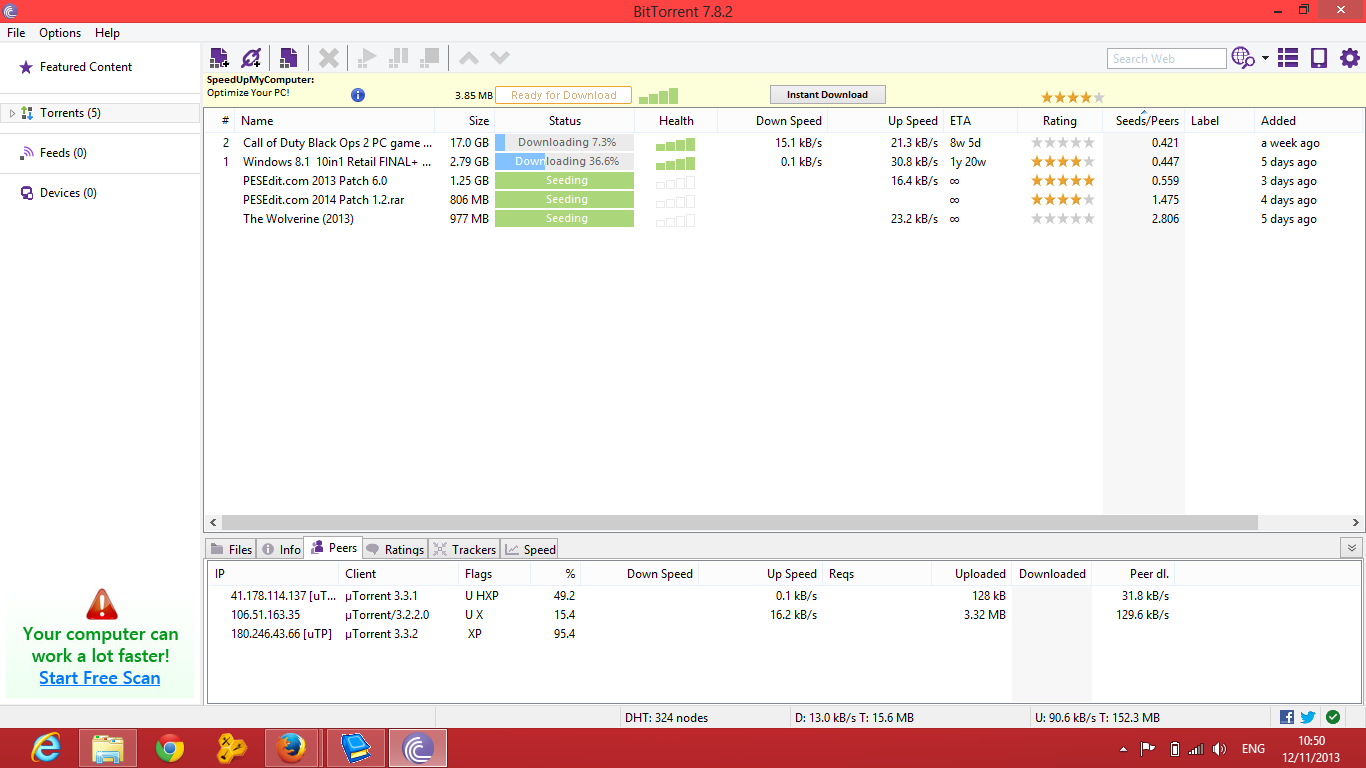Open the device icon in the toolbar
This screenshot has width=1366, height=768.
1319,58
